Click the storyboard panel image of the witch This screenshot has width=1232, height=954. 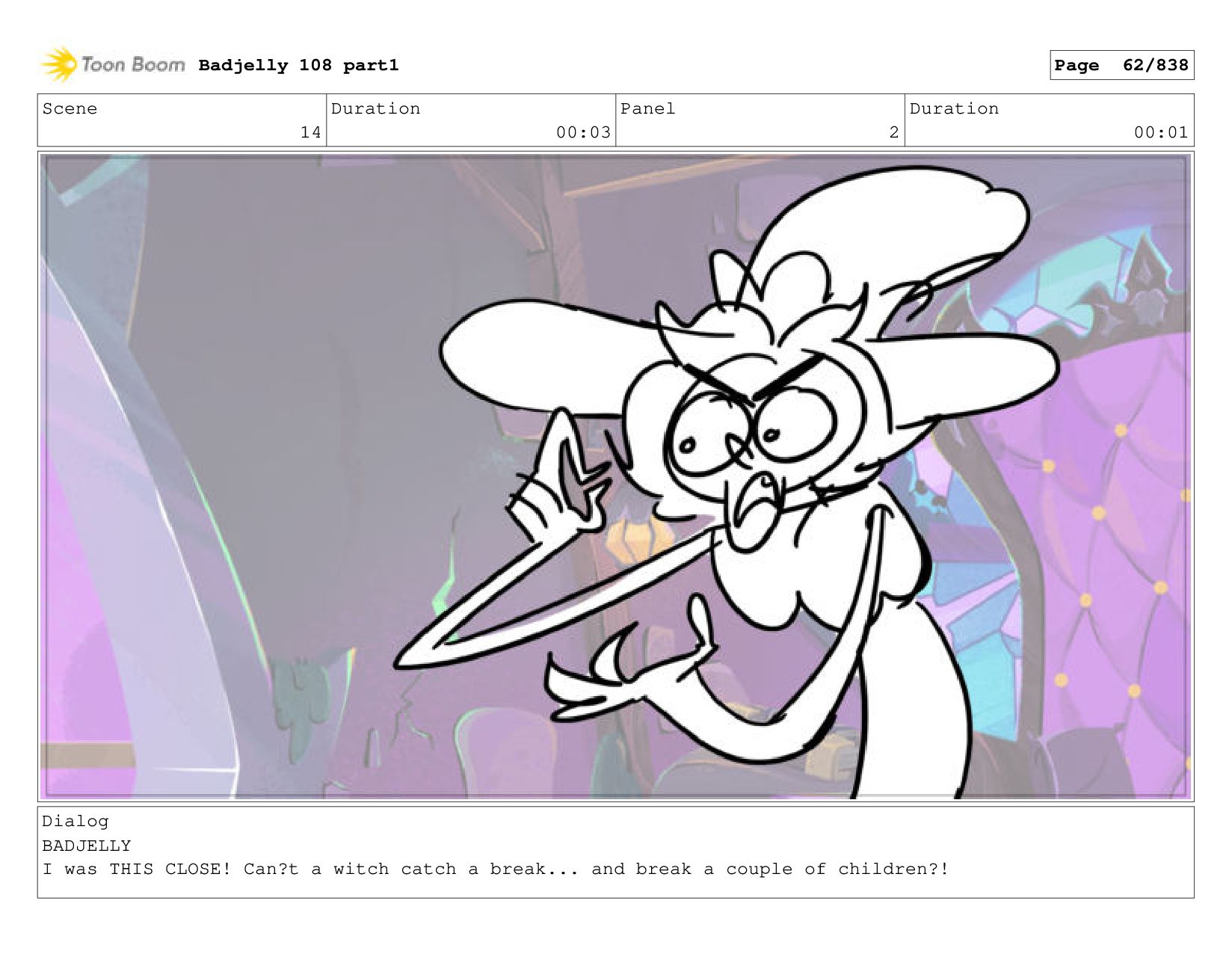(615, 476)
